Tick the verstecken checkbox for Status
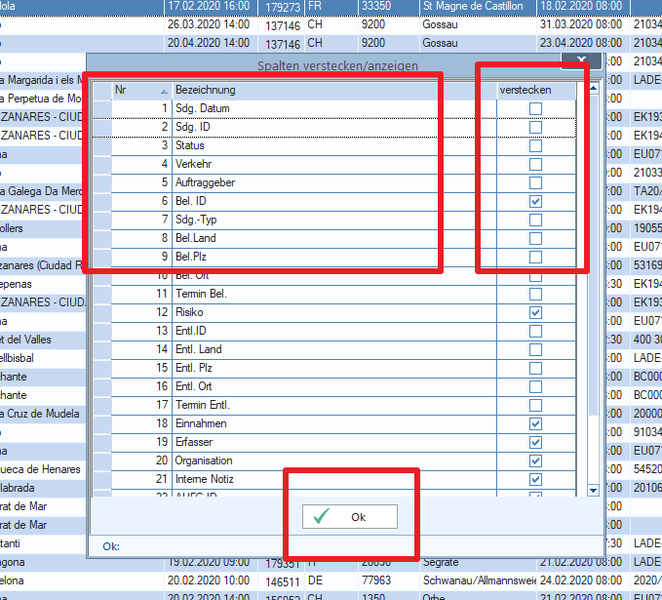Viewport: 662px width, 600px height. [x=535, y=146]
